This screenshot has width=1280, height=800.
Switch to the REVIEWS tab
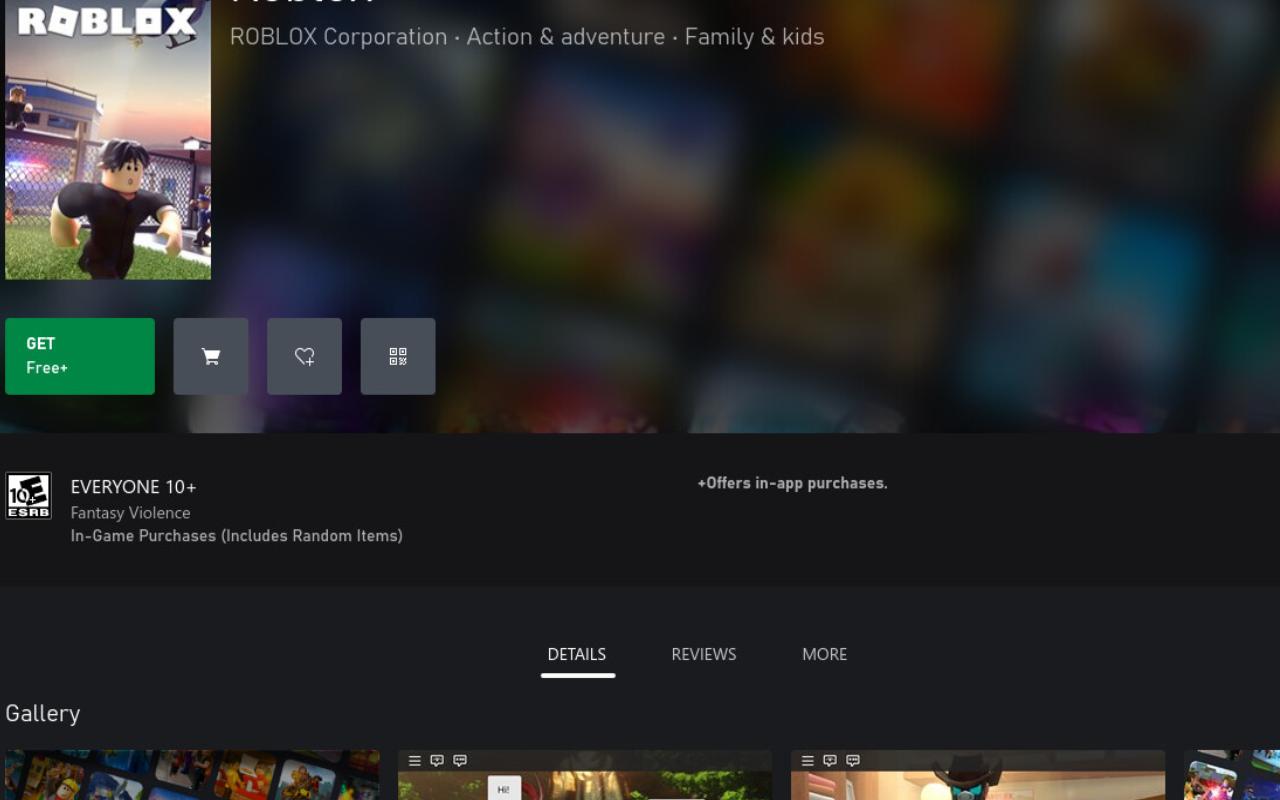pos(704,654)
